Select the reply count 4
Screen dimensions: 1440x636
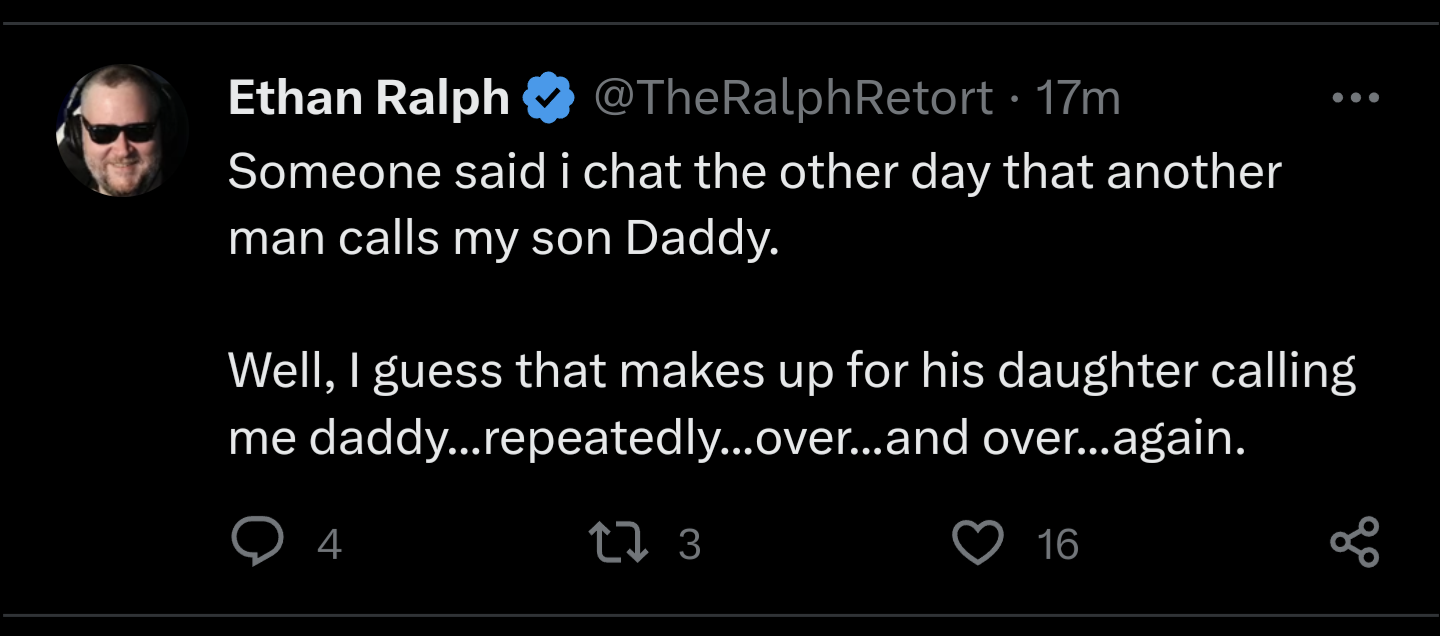point(329,544)
